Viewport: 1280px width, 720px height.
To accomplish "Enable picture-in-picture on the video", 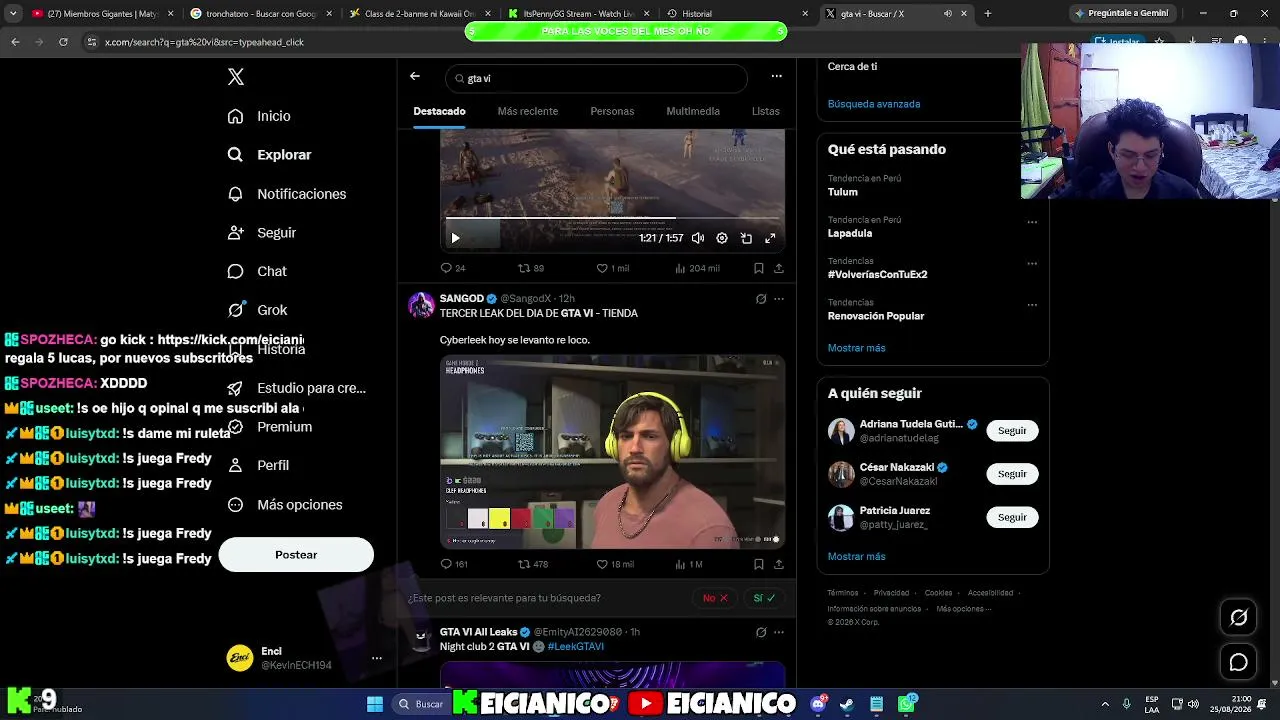I will point(746,238).
